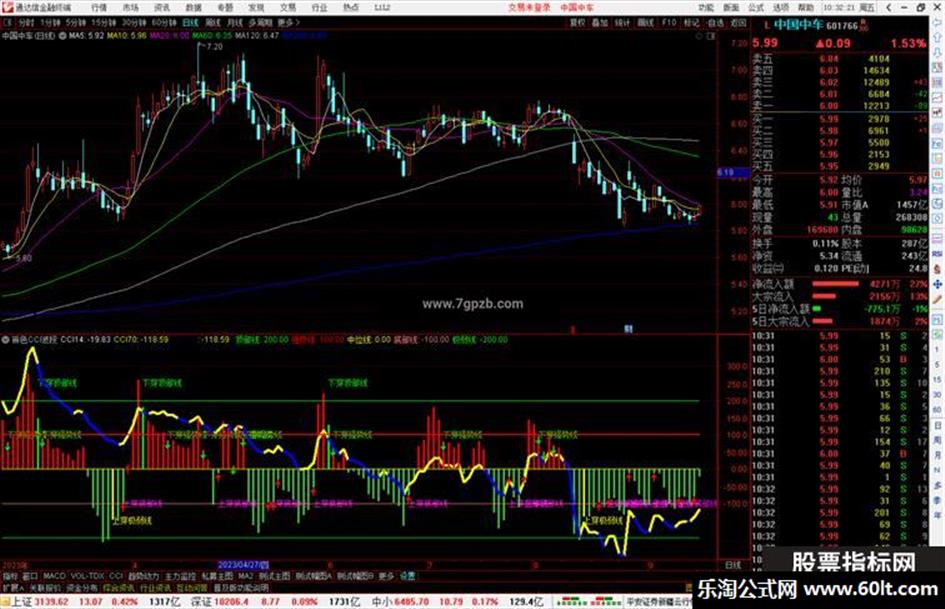Open 普及版功能说明 link

240,588
